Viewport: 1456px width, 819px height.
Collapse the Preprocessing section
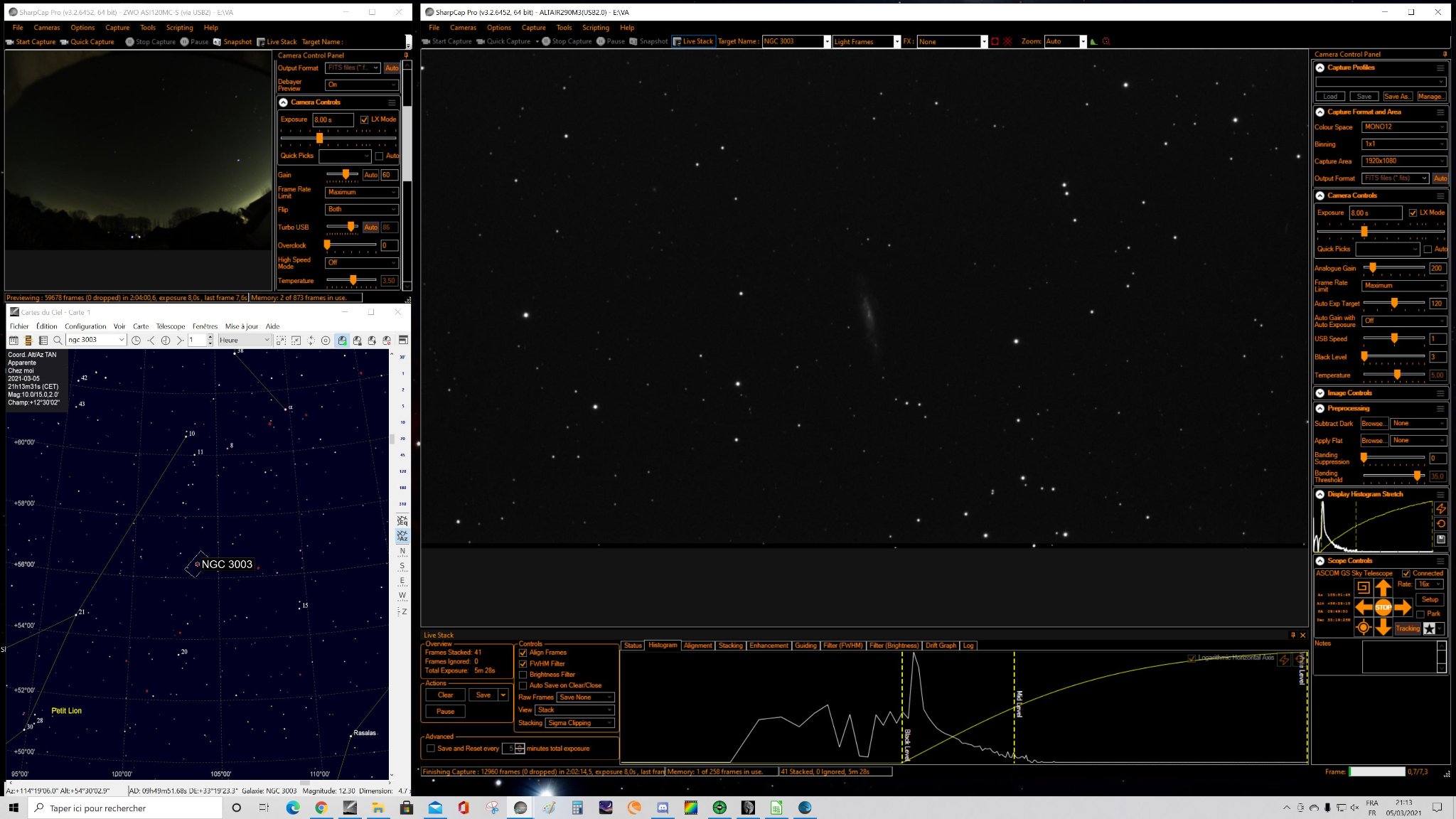pos(1320,409)
